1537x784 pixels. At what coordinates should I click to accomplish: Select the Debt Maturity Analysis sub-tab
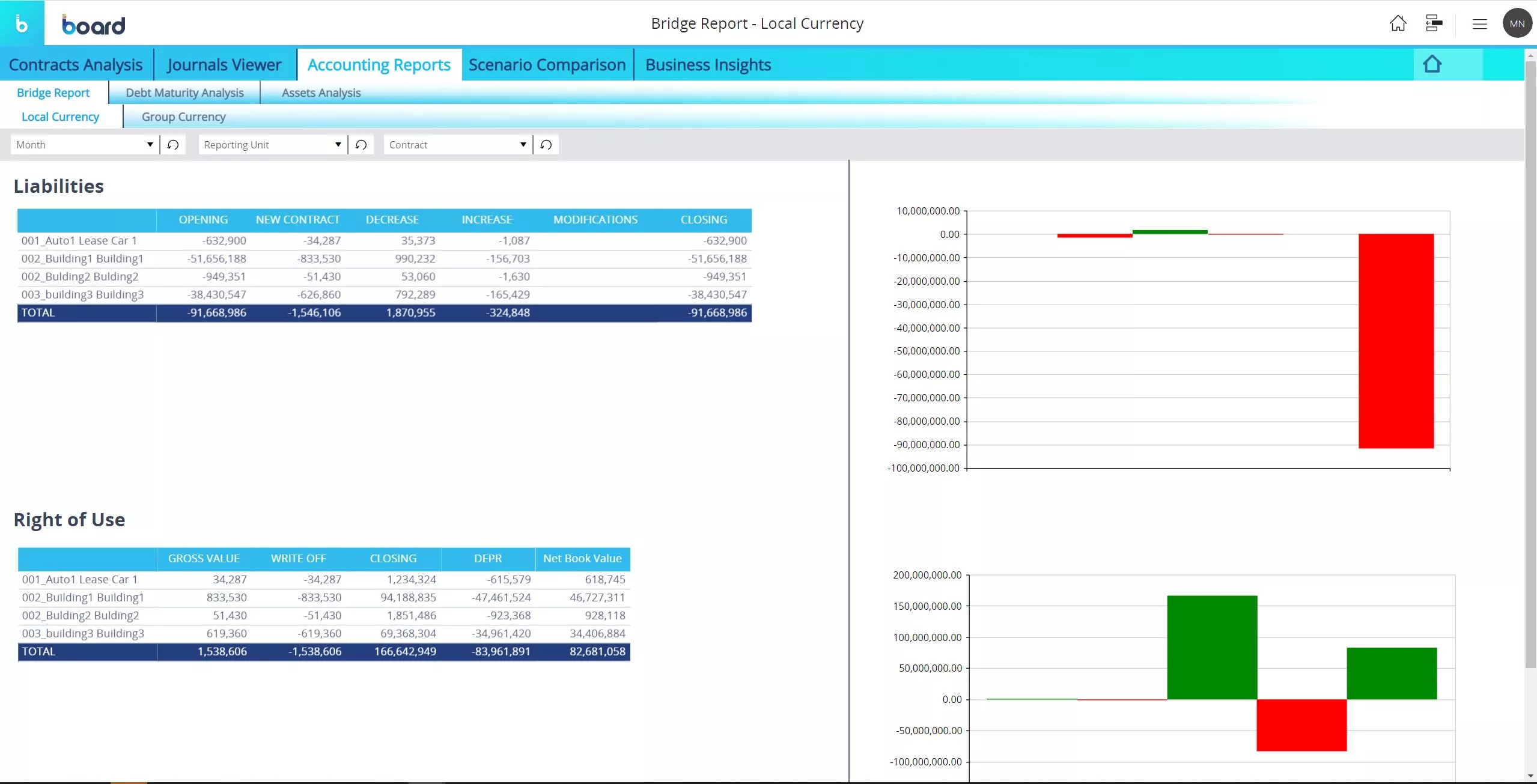[x=185, y=92]
